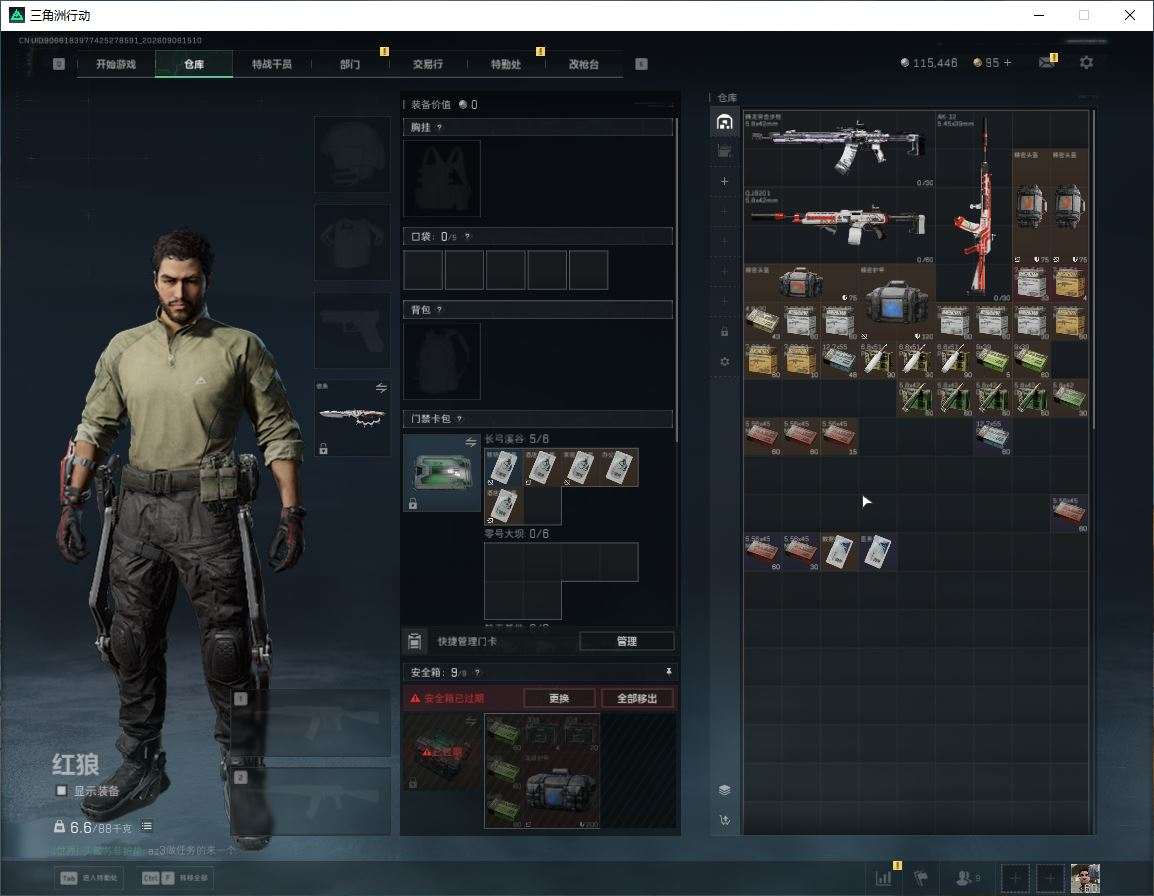The image size is (1154, 896).
Task: Go to the 交易行 tab
Action: (428, 64)
